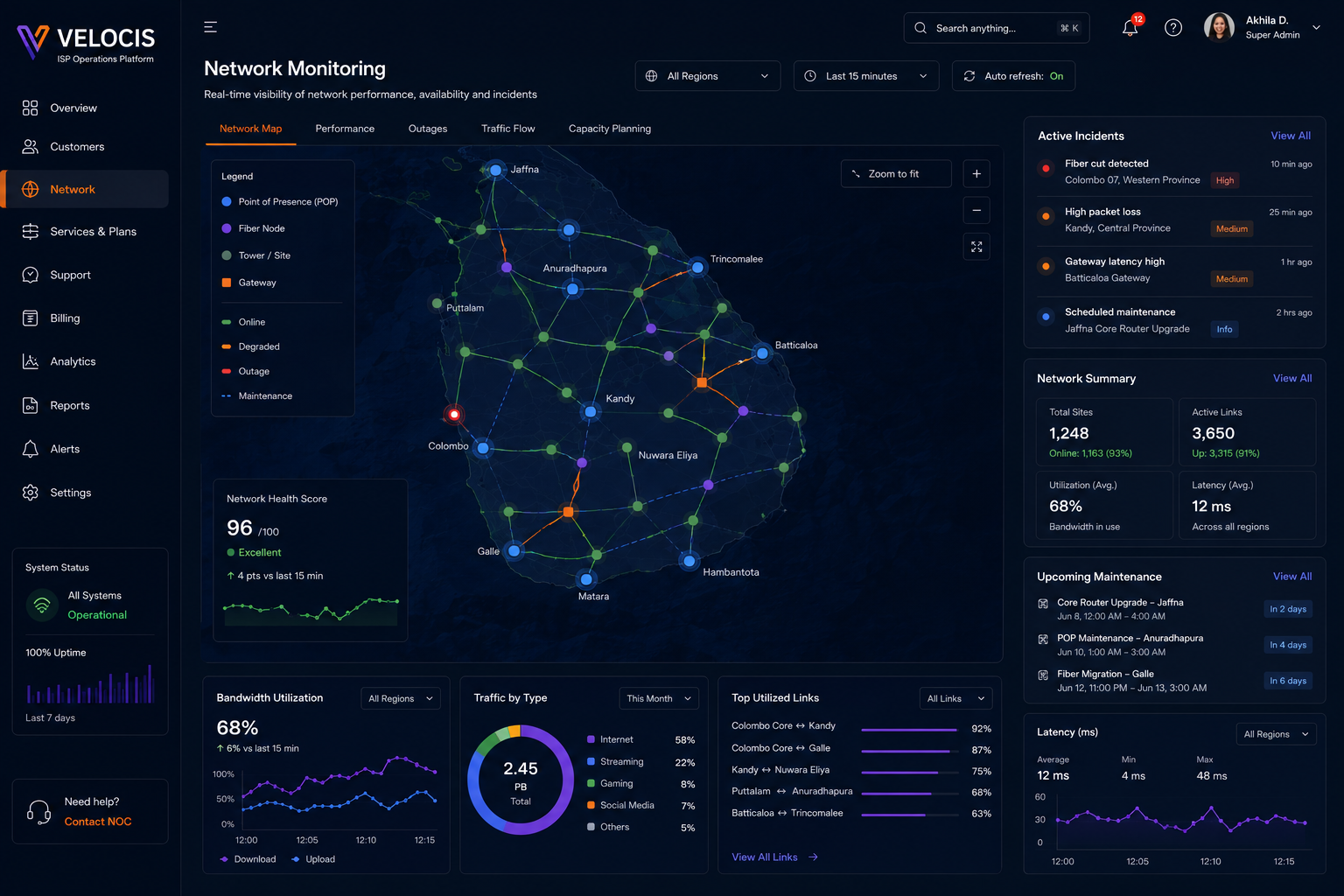1344x896 pixels.
Task: Collapse sidebar using the hamburger menu icon
Action: click(x=211, y=27)
